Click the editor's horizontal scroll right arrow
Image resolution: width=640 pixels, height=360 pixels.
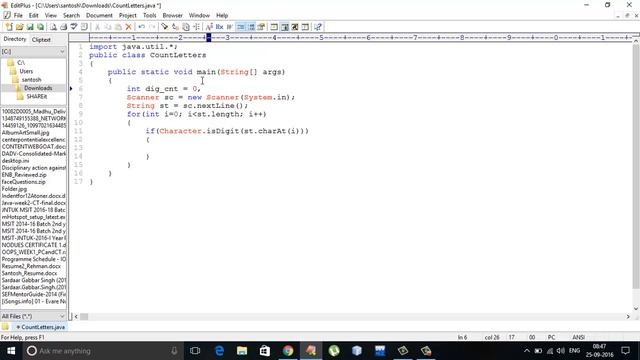click(628, 317)
